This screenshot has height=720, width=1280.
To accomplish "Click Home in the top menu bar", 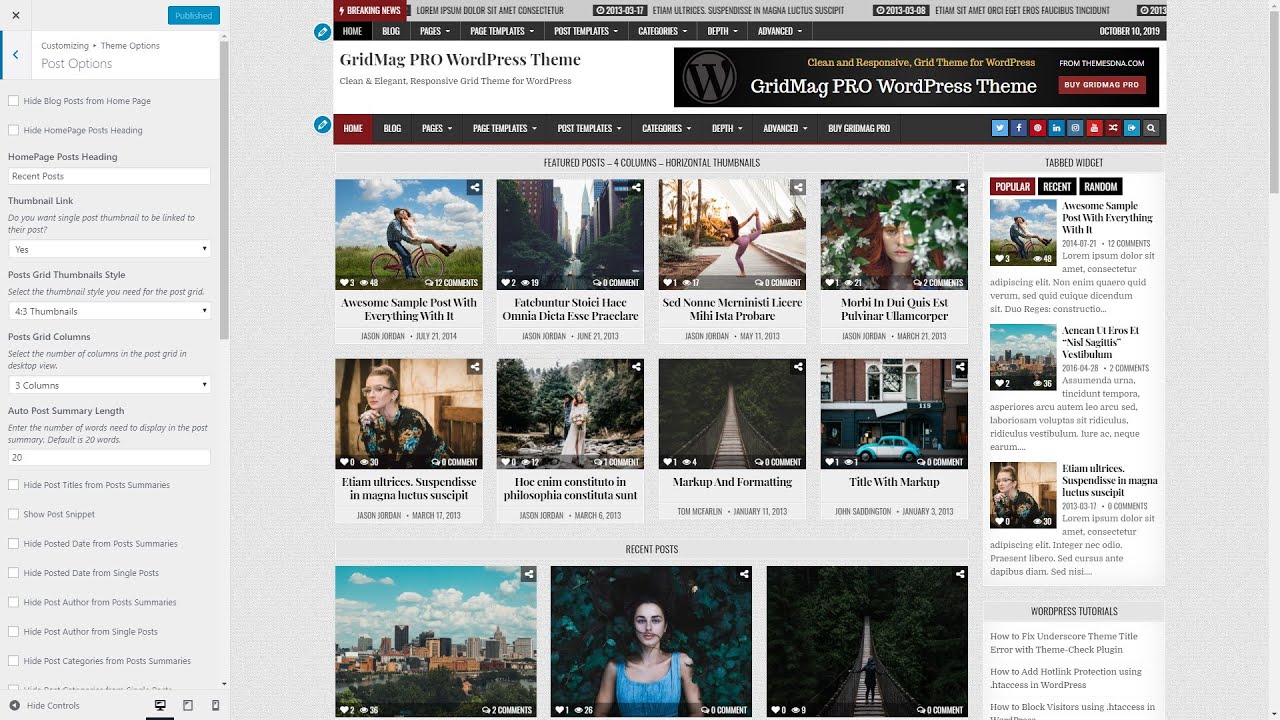I will [x=352, y=31].
